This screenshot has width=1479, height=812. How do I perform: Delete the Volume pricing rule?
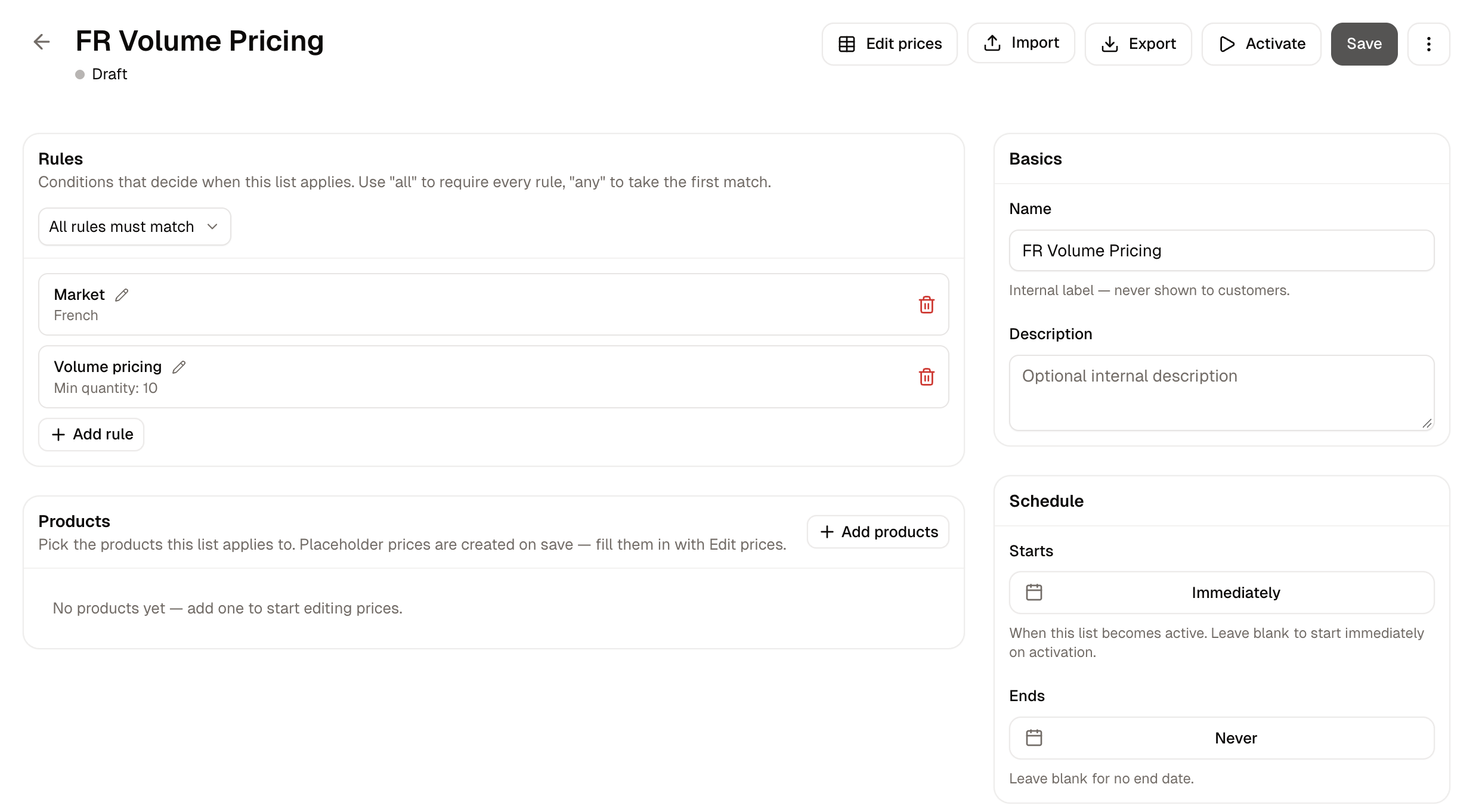926,377
